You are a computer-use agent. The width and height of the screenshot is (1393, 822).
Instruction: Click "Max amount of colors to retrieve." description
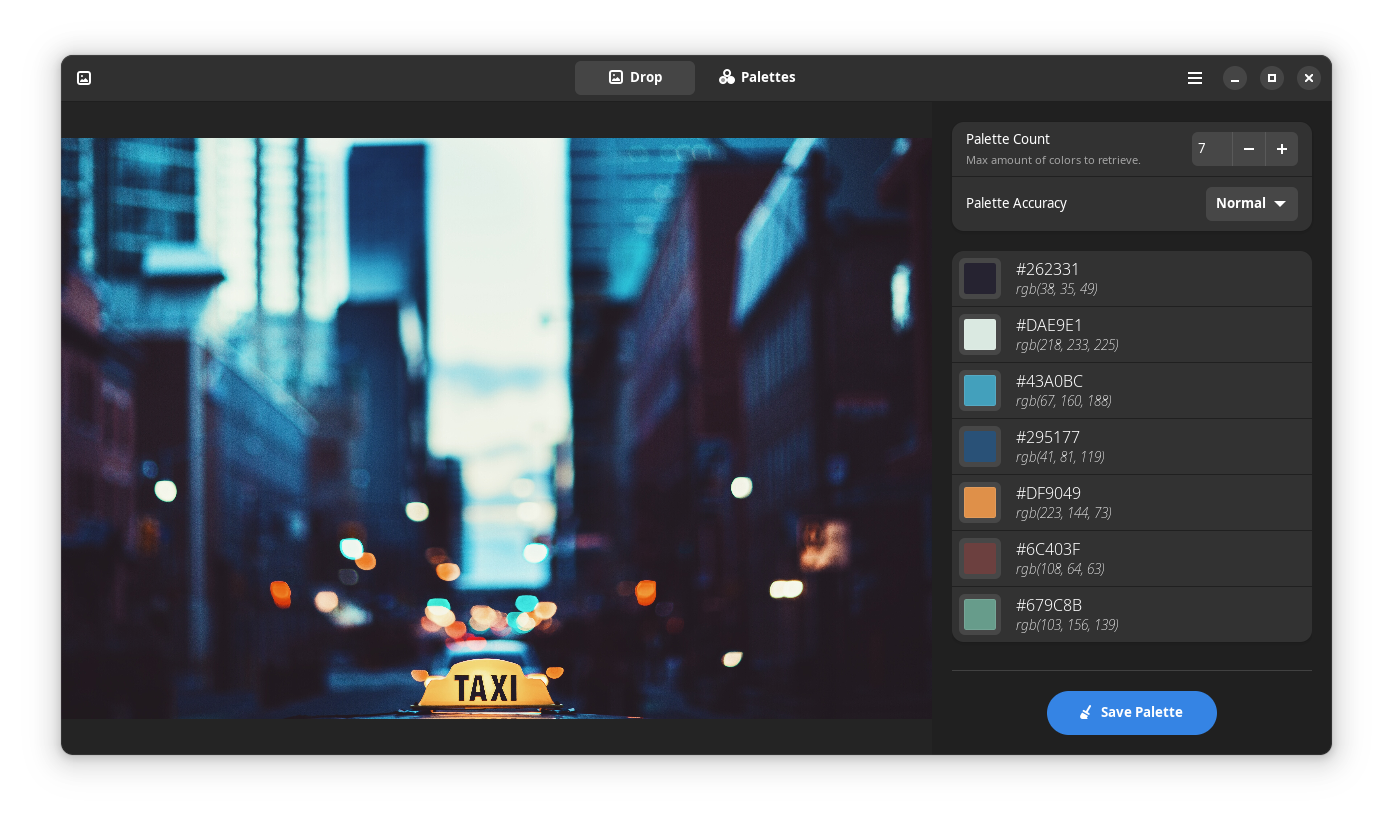coord(1053,161)
